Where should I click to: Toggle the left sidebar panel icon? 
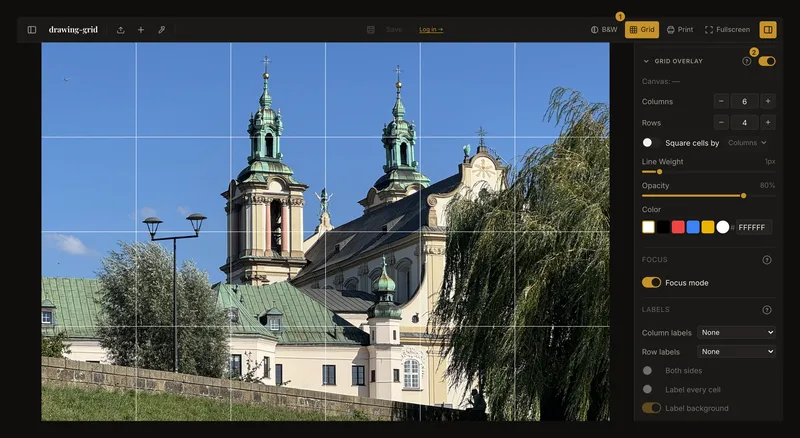tap(32, 30)
